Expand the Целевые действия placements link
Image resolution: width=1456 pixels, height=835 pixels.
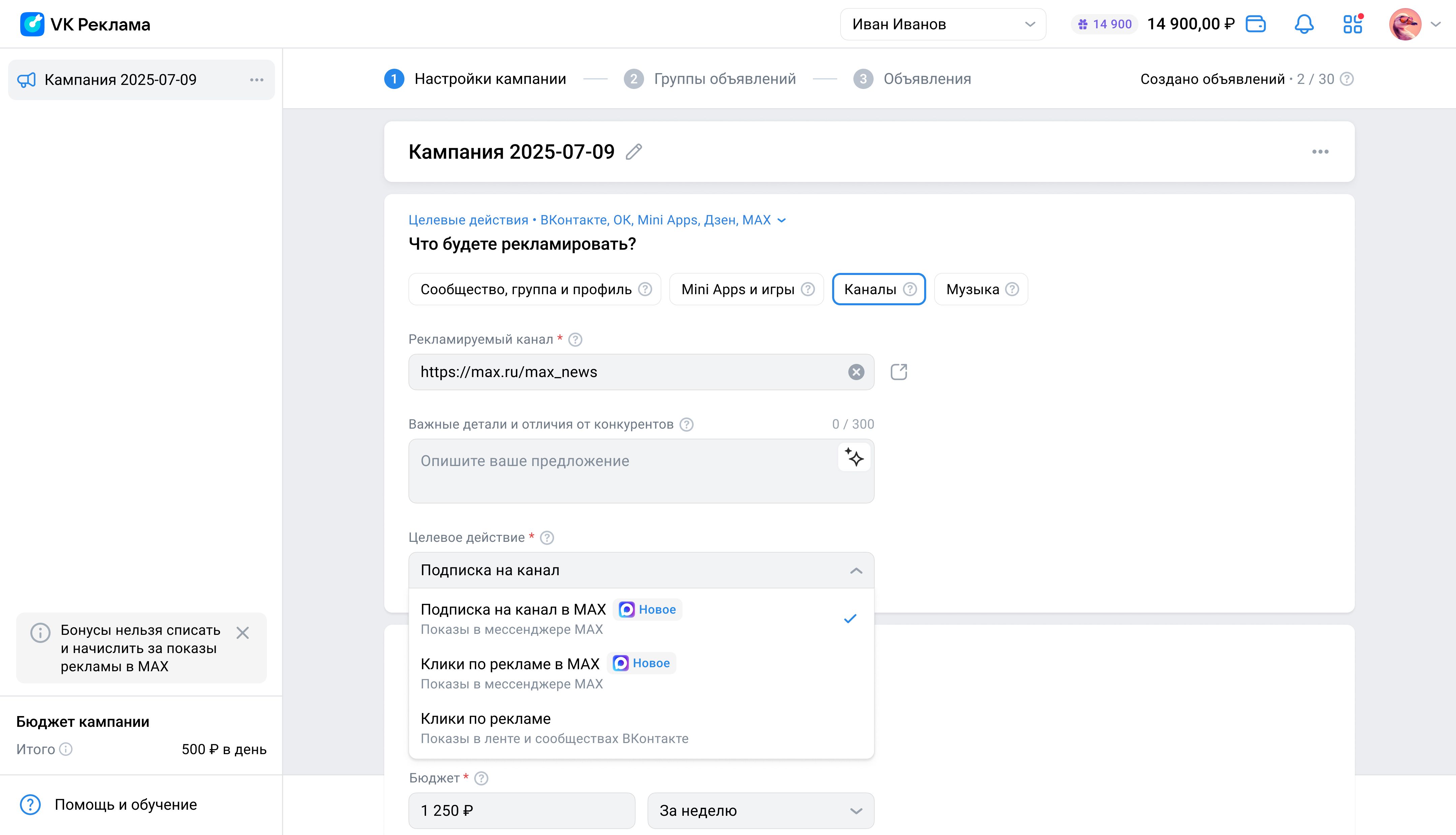(597, 220)
